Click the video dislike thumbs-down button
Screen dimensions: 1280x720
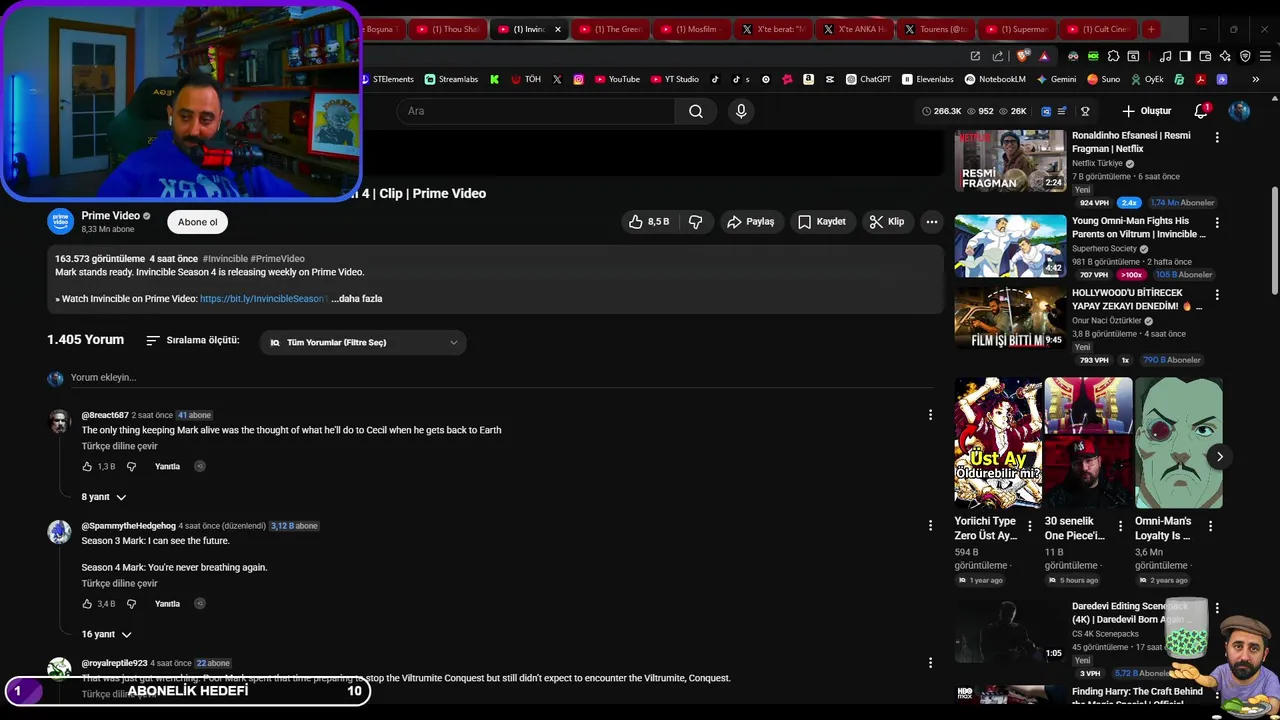pyautogui.click(x=696, y=222)
